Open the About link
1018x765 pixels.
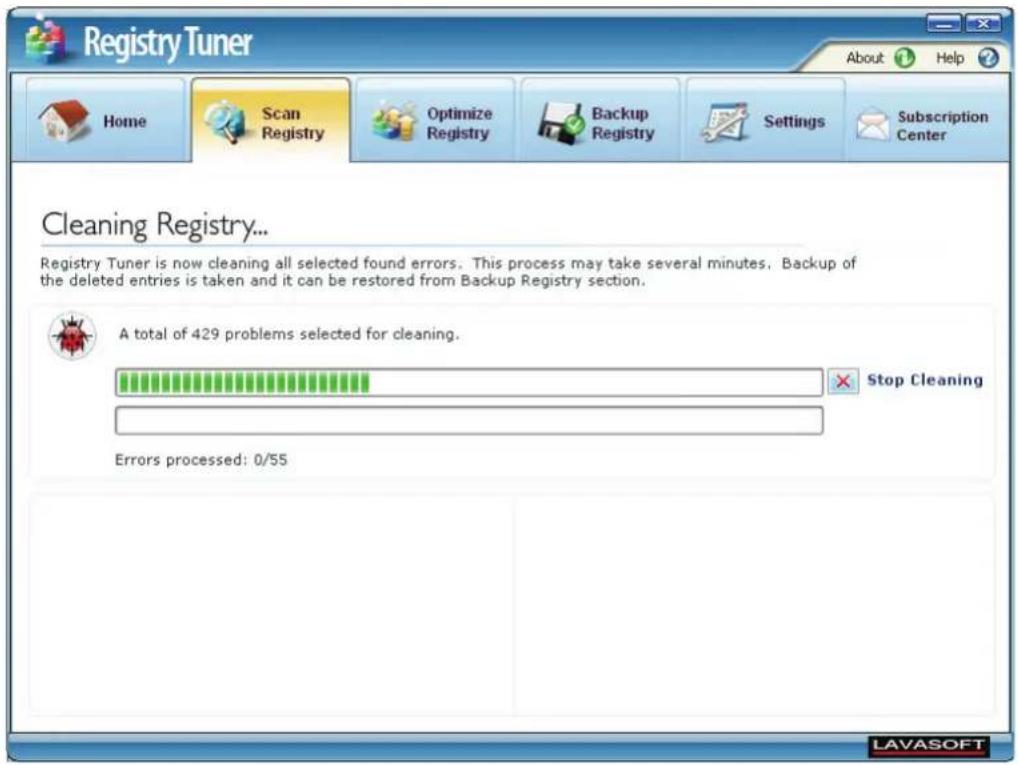(864, 58)
